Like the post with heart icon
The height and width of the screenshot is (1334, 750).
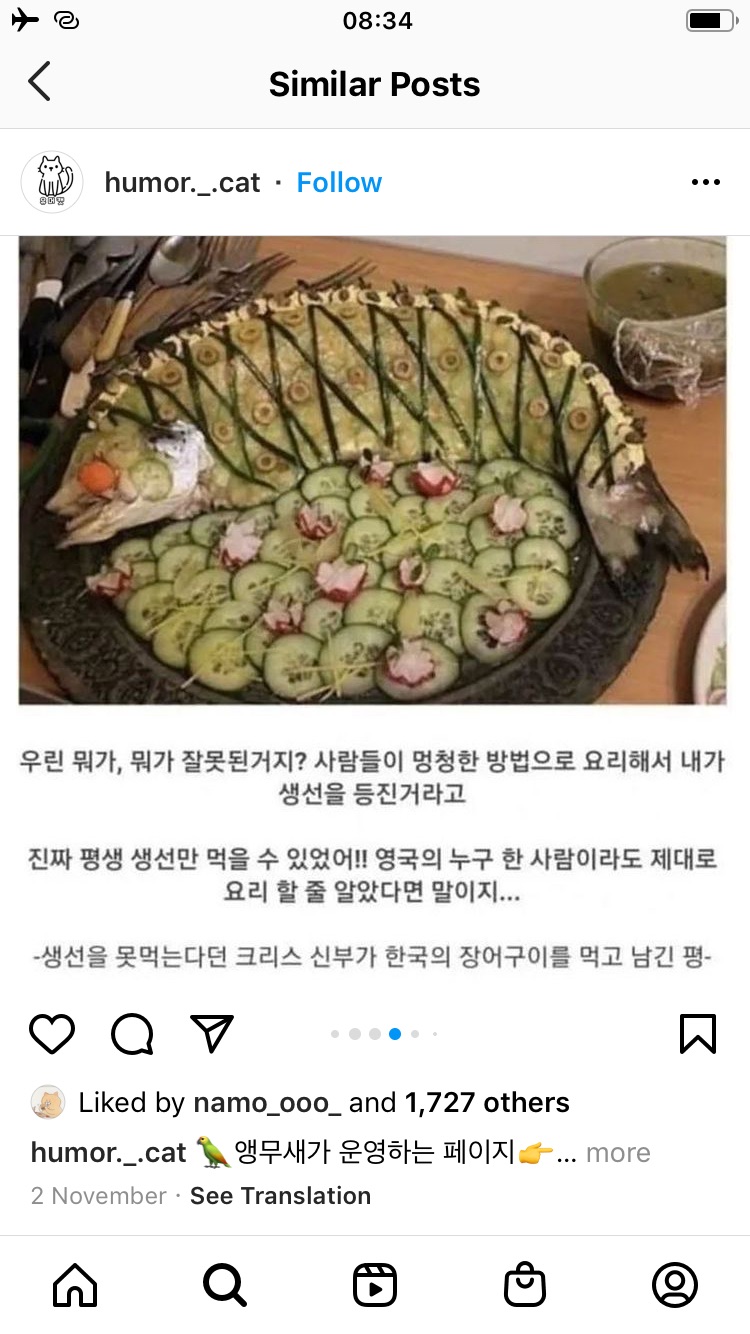[52, 1034]
